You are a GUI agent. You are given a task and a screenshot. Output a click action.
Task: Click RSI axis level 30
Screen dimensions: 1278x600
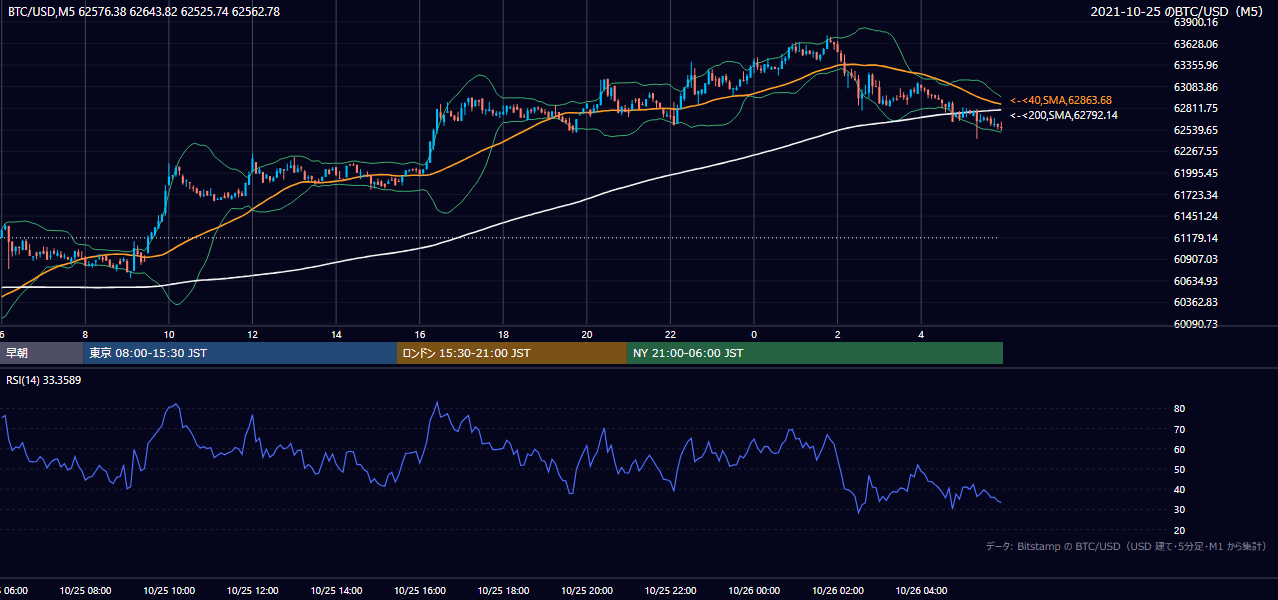(1180, 510)
